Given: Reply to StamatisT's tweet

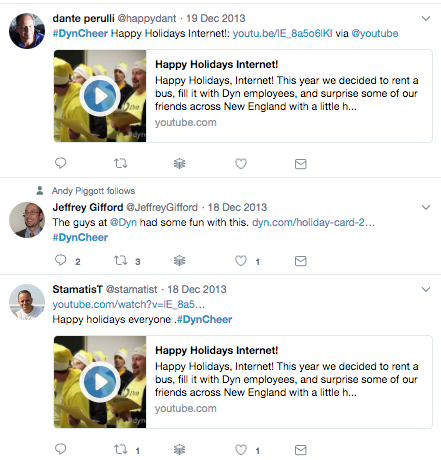Looking at the screenshot, I should click(x=61, y=449).
